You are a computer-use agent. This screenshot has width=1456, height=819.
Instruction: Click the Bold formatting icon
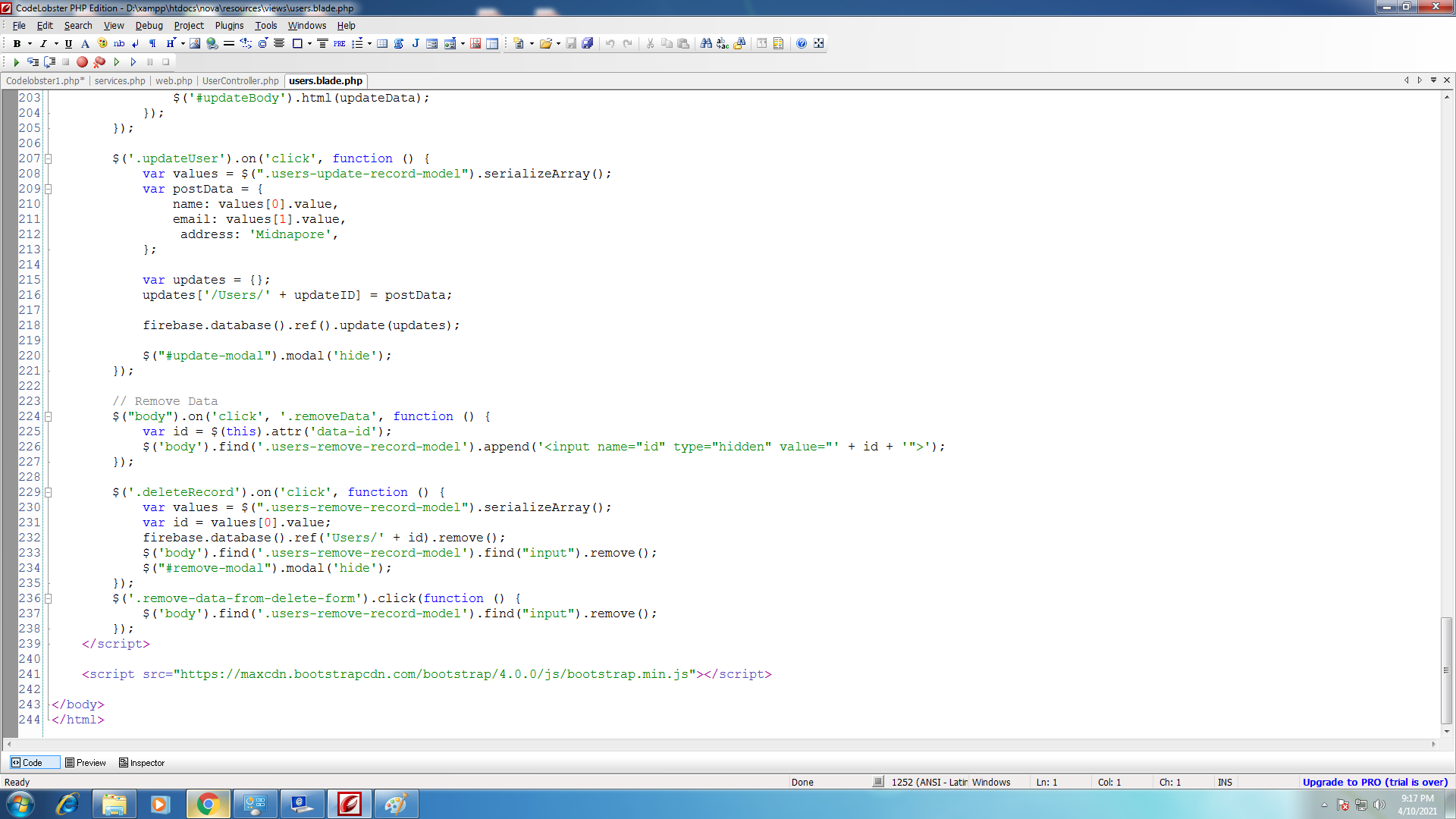[17, 43]
